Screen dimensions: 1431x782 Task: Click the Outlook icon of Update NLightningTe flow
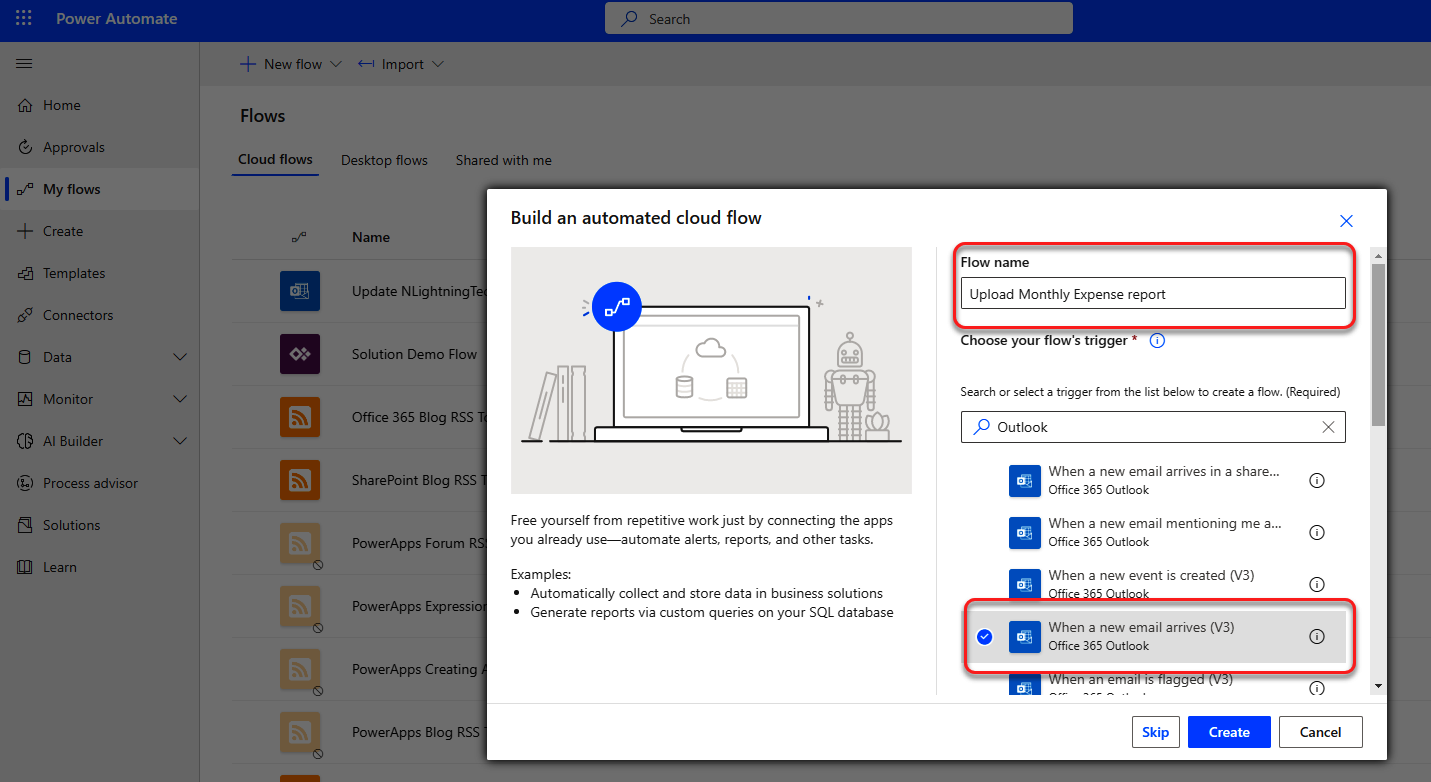(x=300, y=291)
